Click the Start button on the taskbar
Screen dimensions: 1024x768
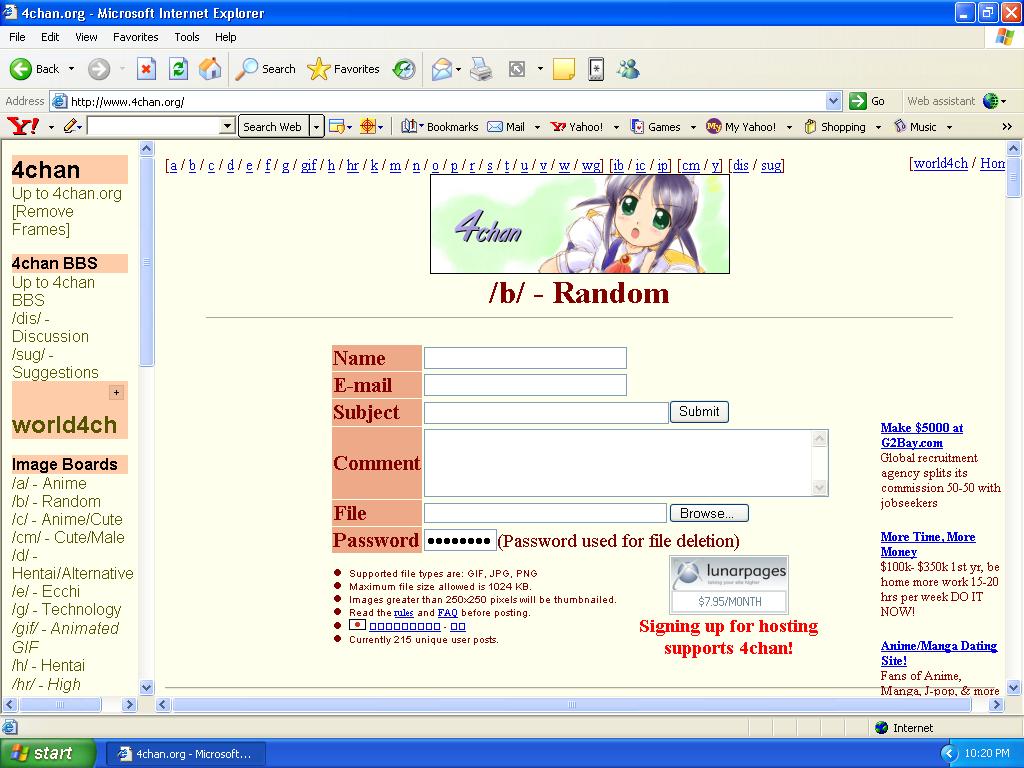(x=47, y=753)
